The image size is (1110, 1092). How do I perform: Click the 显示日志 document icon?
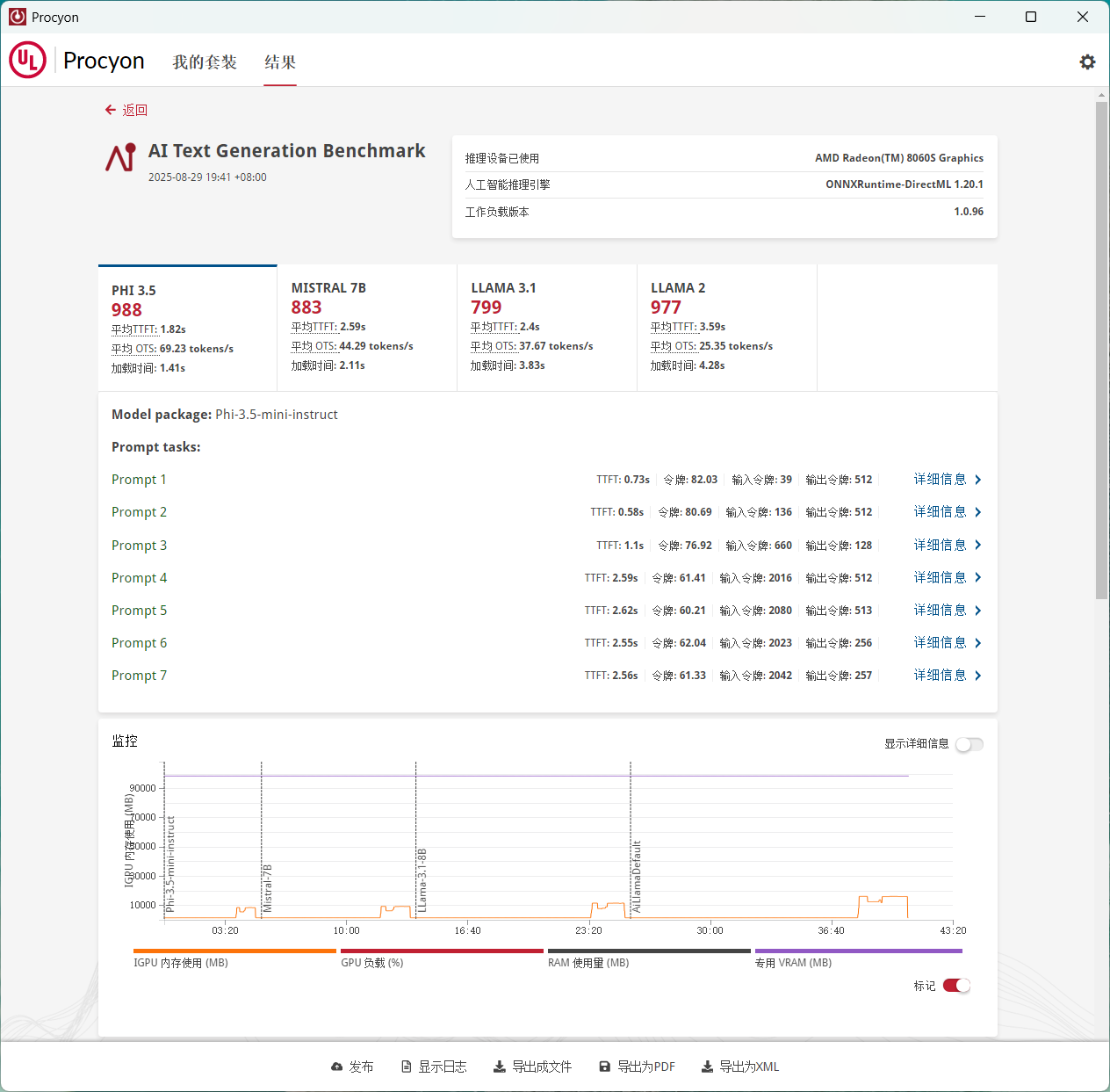(407, 1067)
